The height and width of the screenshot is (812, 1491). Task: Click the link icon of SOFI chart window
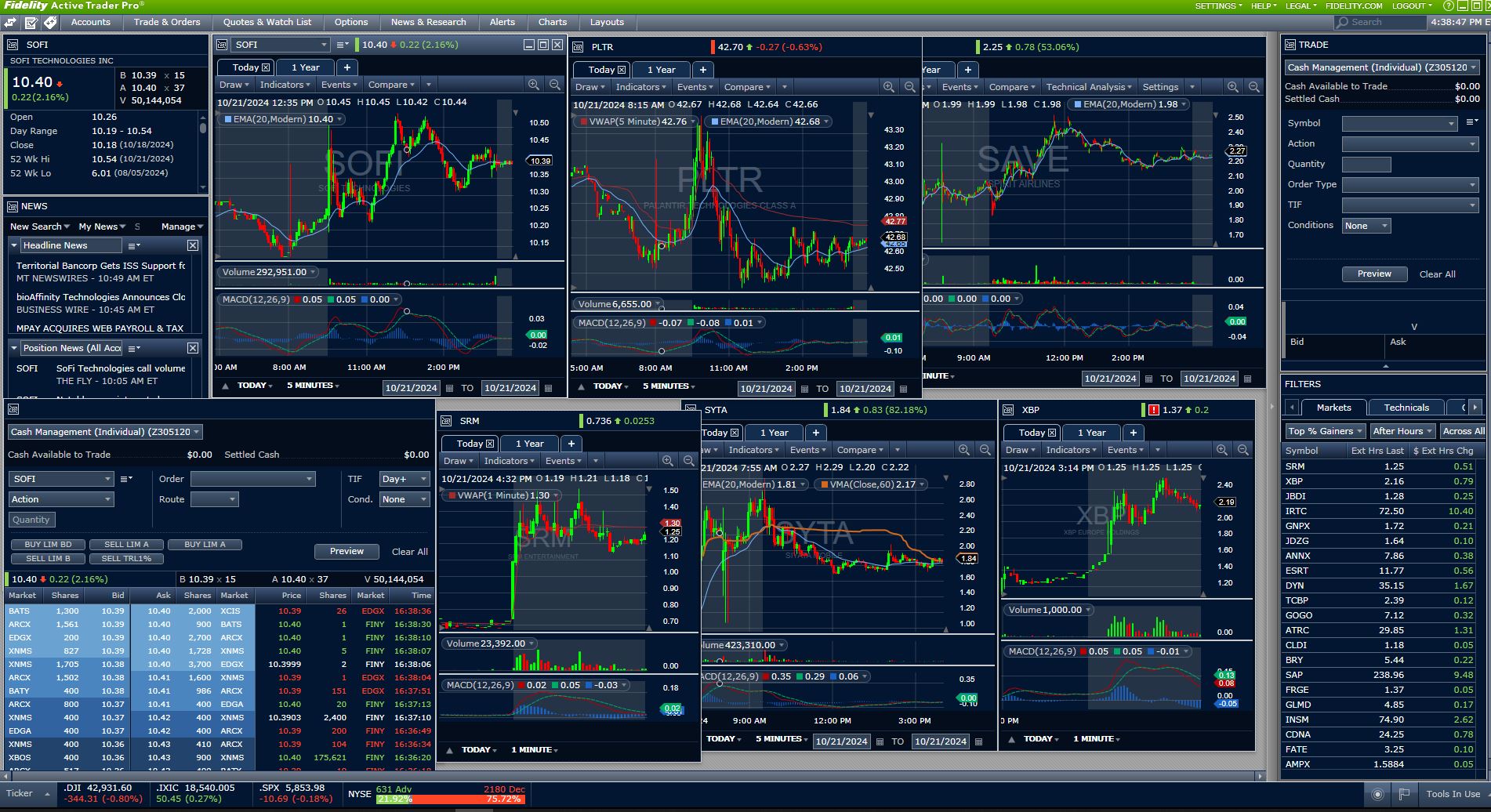click(223, 45)
